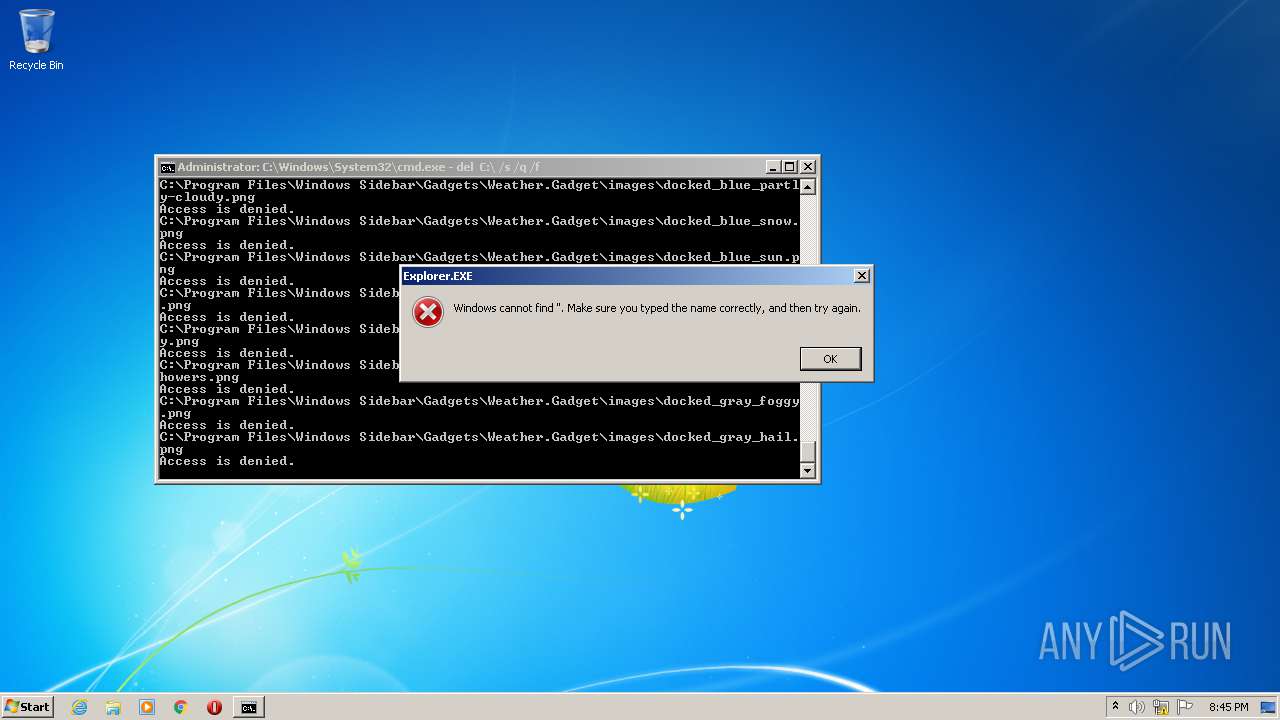Viewport: 1280px width, 720px height.
Task: Click the red error icon in dialog
Action: pos(428,312)
